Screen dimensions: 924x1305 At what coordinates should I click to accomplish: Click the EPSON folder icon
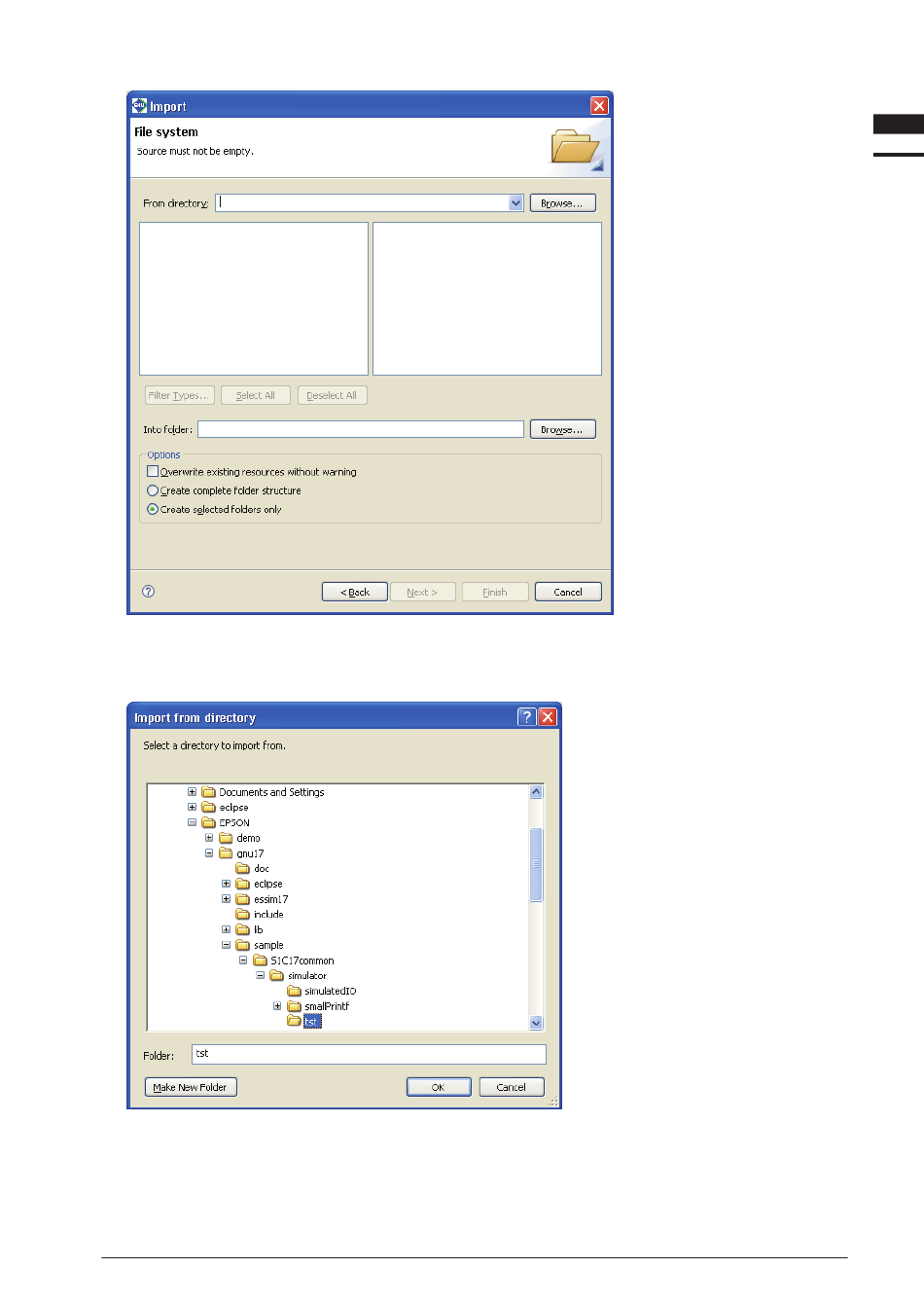click(x=208, y=822)
